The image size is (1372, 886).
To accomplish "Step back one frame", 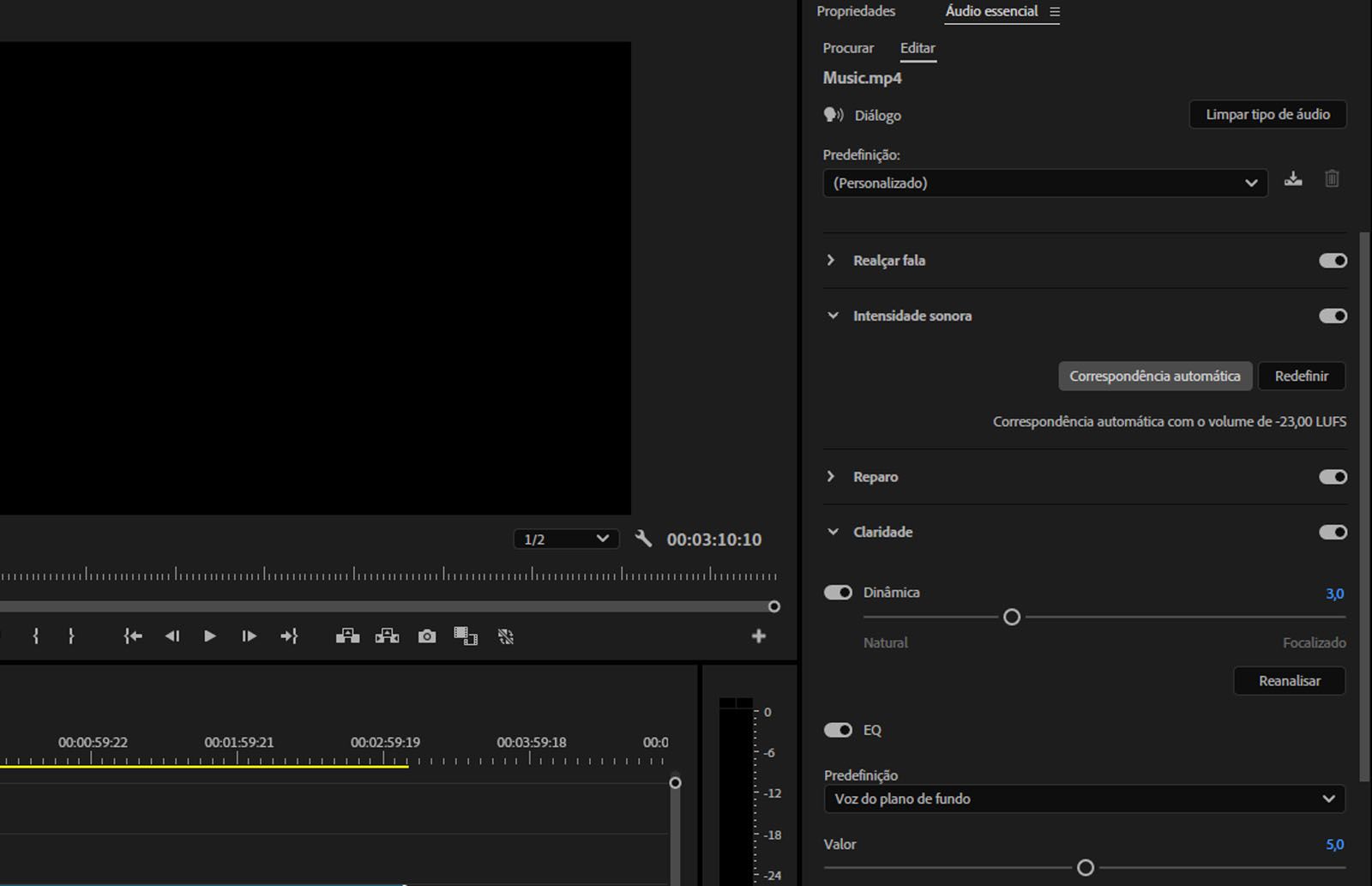I will click(171, 636).
